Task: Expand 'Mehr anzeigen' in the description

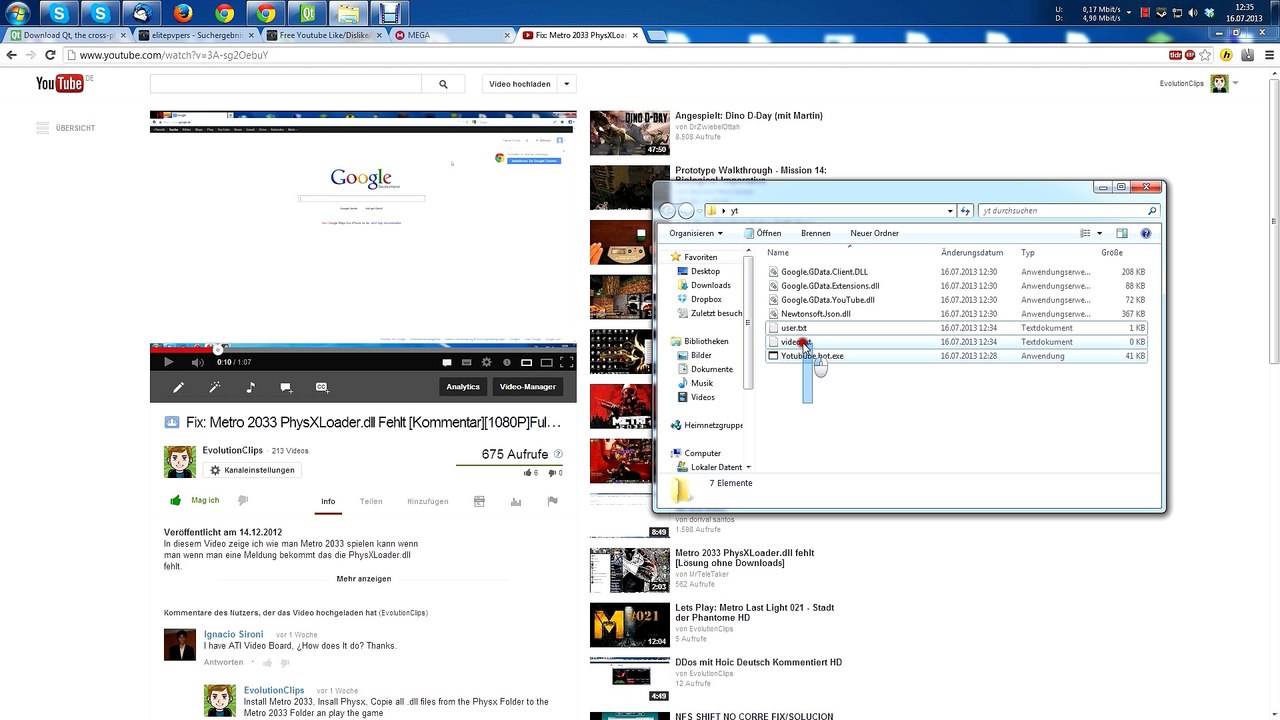Action: [364, 578]
